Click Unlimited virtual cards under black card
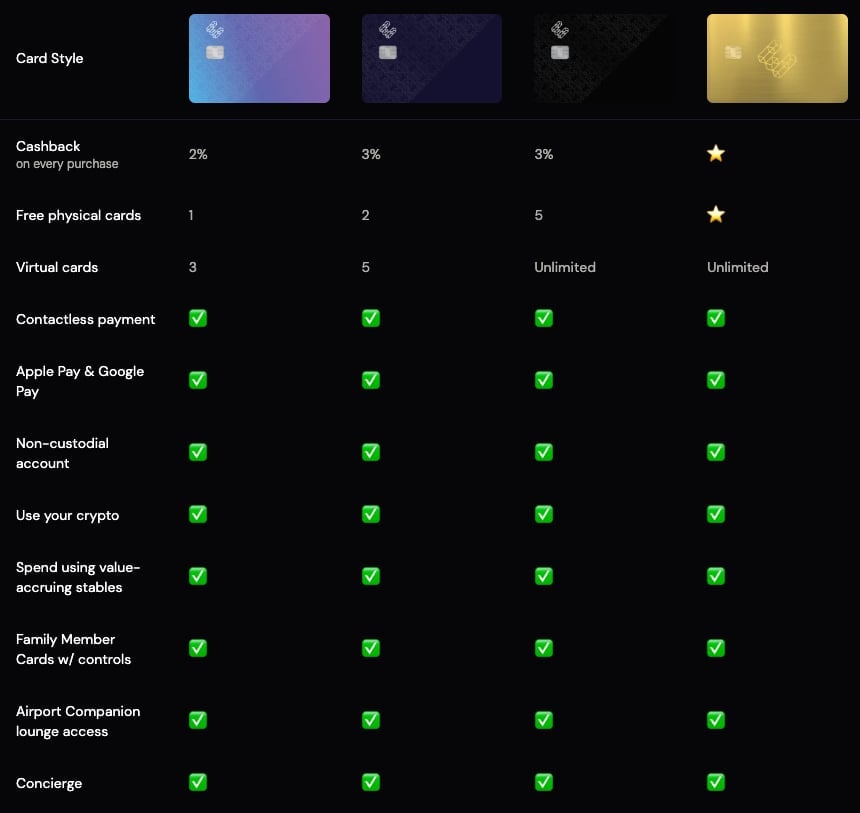This screenshot has height=813, width=860. point(565,267)
